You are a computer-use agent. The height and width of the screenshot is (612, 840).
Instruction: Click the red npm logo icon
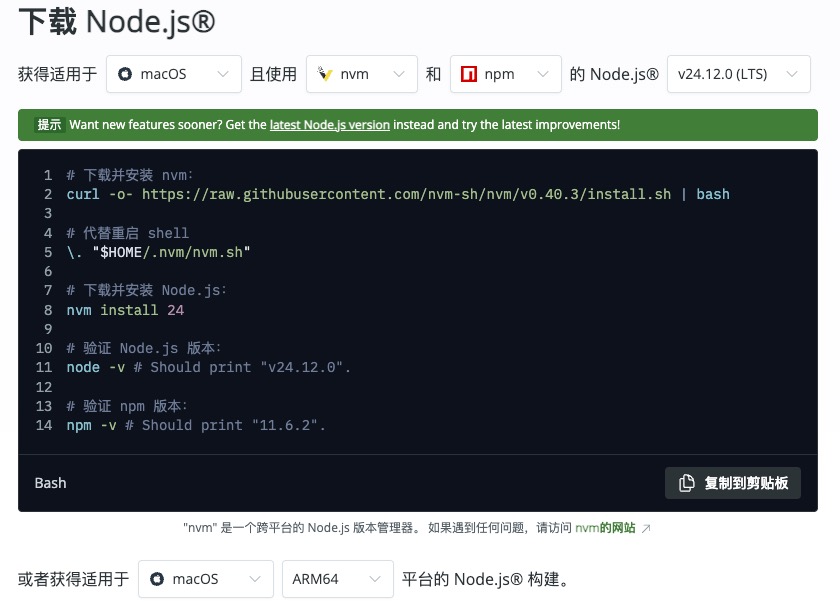coord(469,74)
